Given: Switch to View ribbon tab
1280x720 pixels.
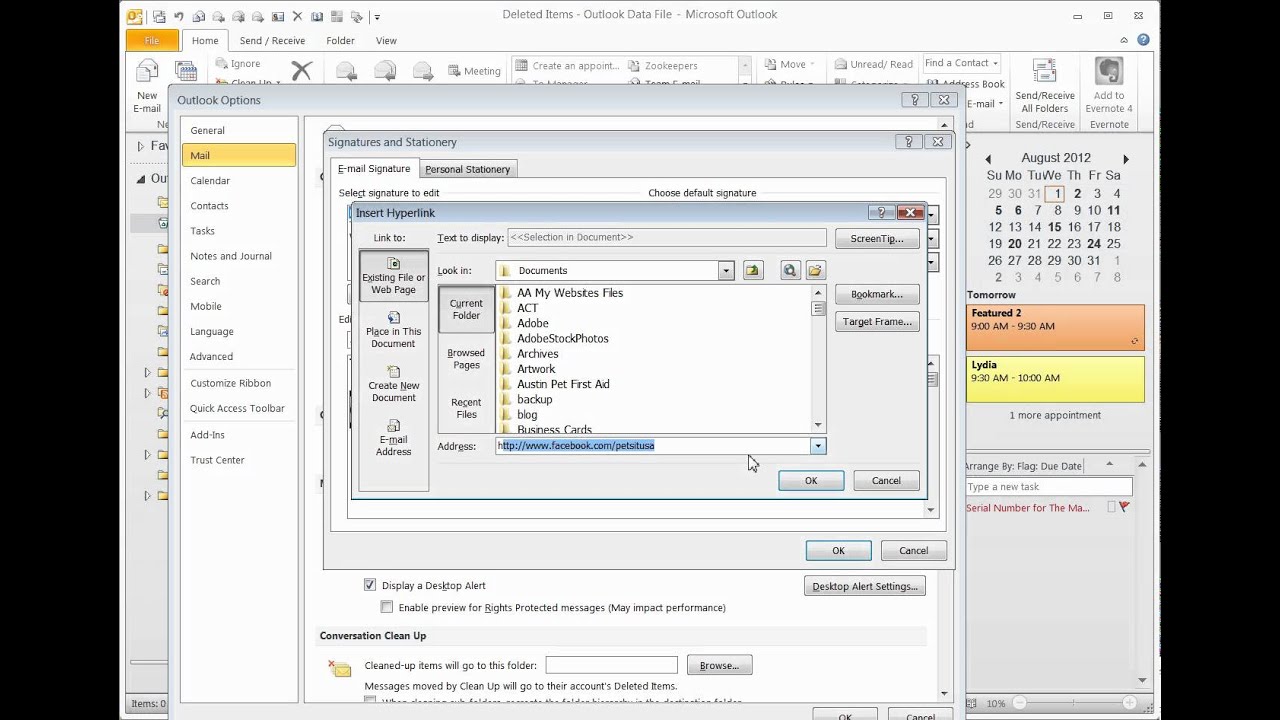Looking at the screenshot, I should (x=386, y=40).
